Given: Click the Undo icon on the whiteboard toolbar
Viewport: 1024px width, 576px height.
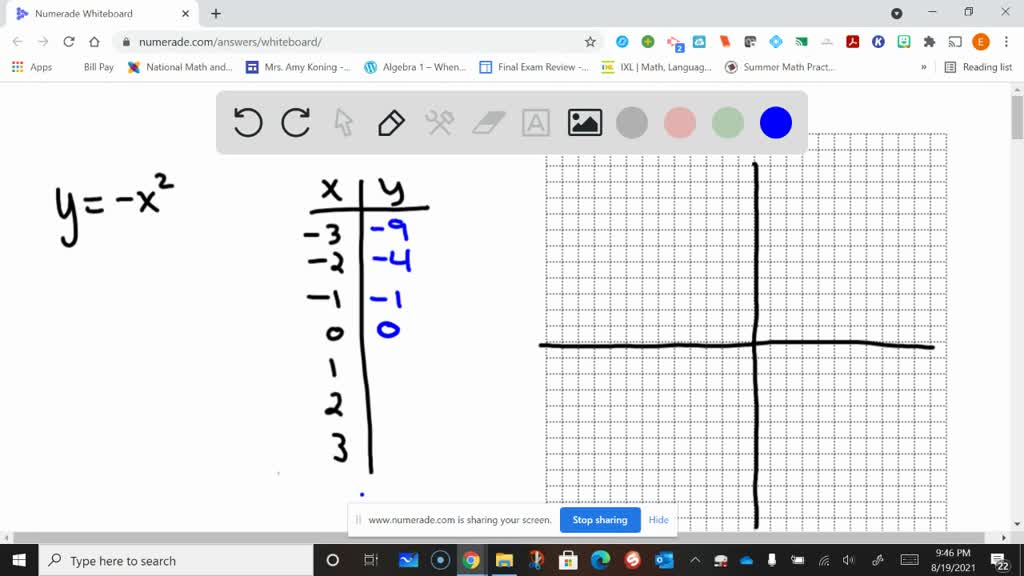Looking at the screenshot, I should [x=248, y=122].
